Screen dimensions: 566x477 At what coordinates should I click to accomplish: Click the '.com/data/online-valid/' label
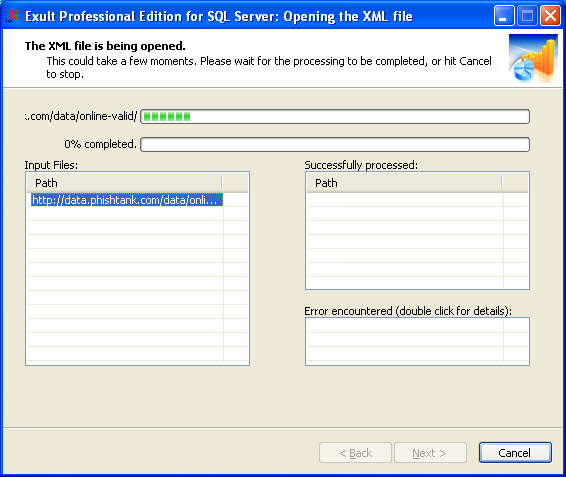81,116
